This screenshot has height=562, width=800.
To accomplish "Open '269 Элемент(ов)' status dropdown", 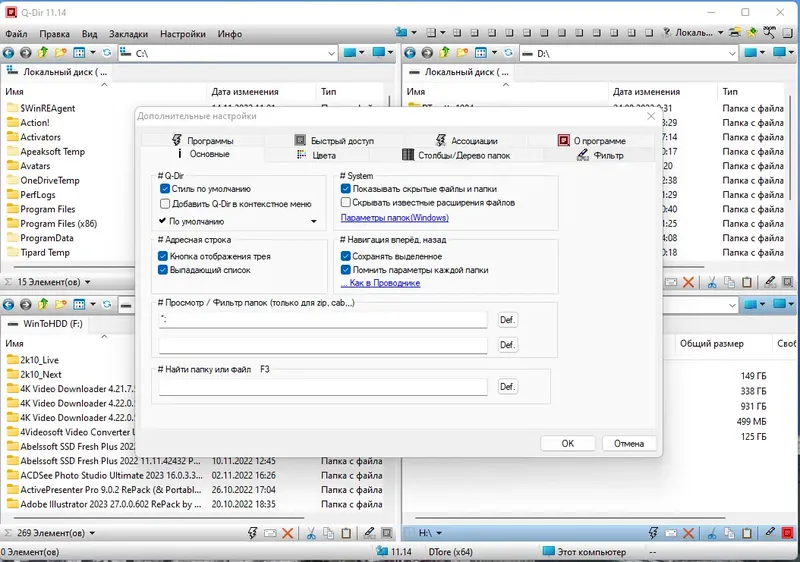I will (92, 533).
